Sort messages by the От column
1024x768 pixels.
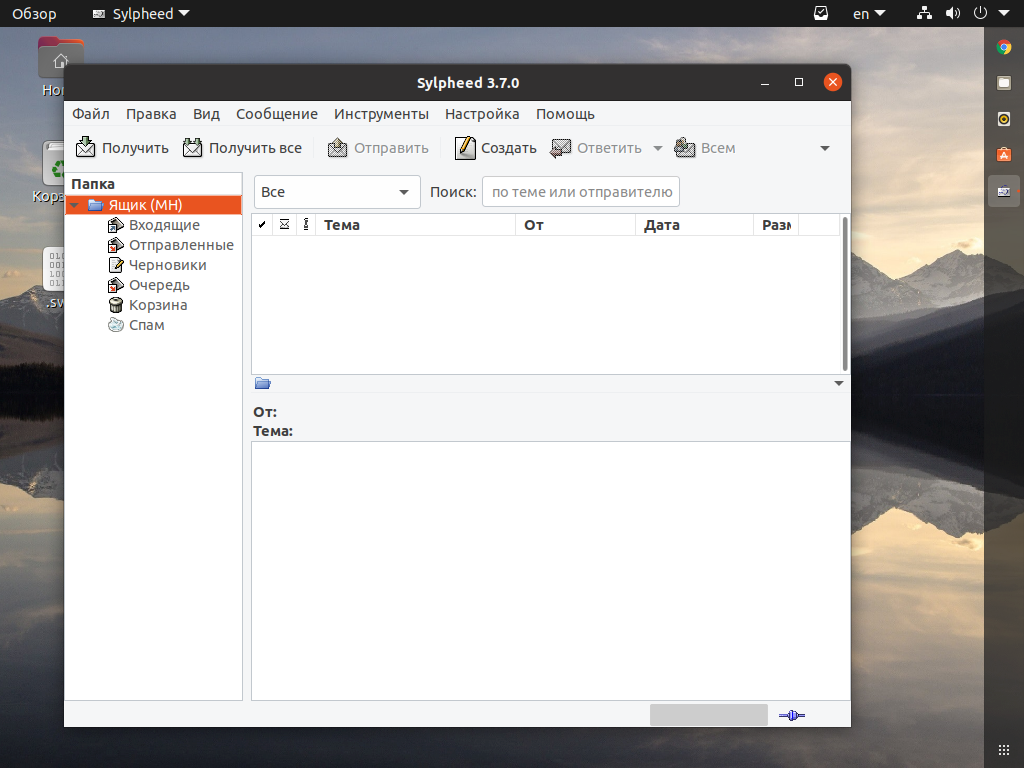tap(575, 225)
